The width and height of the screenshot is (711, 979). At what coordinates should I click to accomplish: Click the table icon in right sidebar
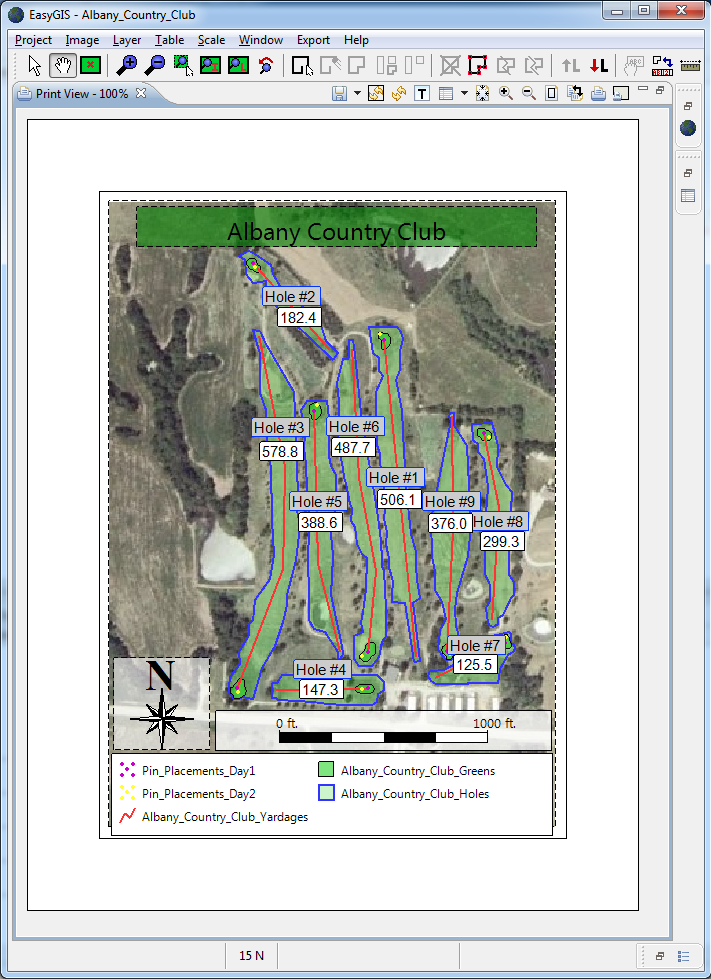click(x=688, y=195)
